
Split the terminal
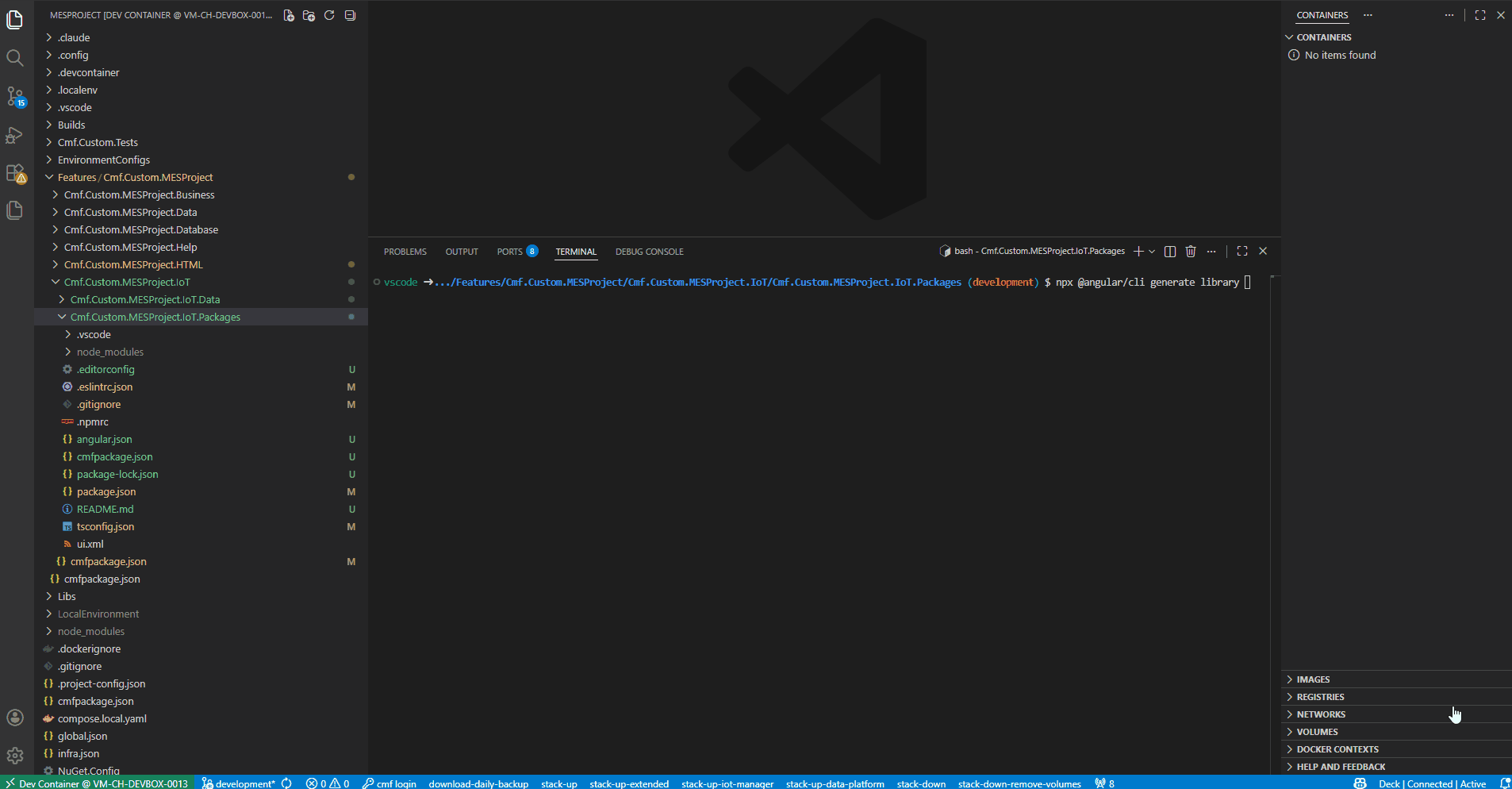[x=1169, y=252]
